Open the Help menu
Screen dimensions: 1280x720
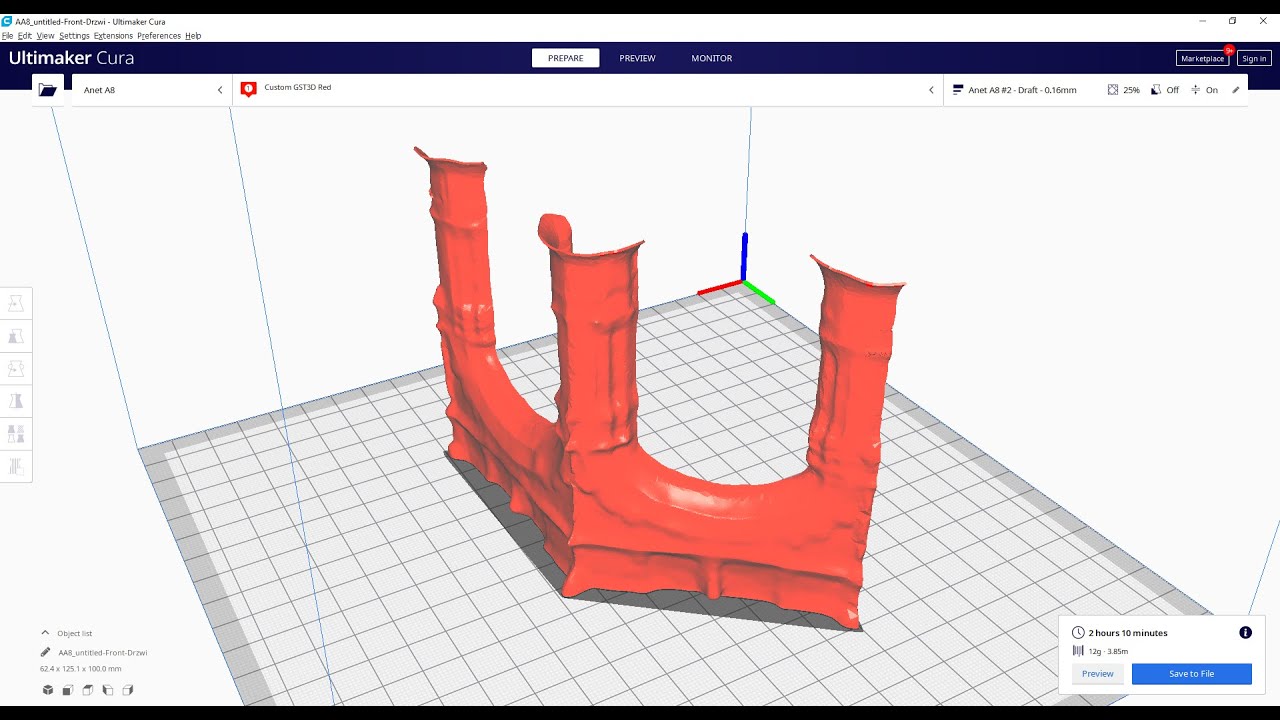click(x=193, y=36)
